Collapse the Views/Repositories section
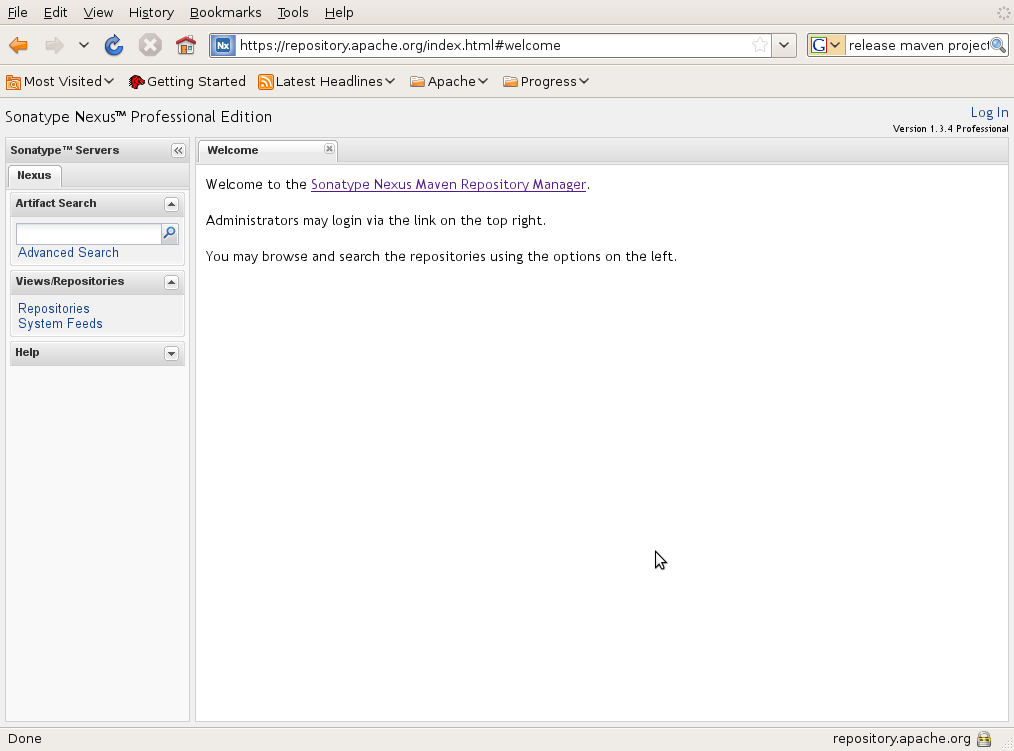The image size is (1014, 751). [x=171, y=282]
